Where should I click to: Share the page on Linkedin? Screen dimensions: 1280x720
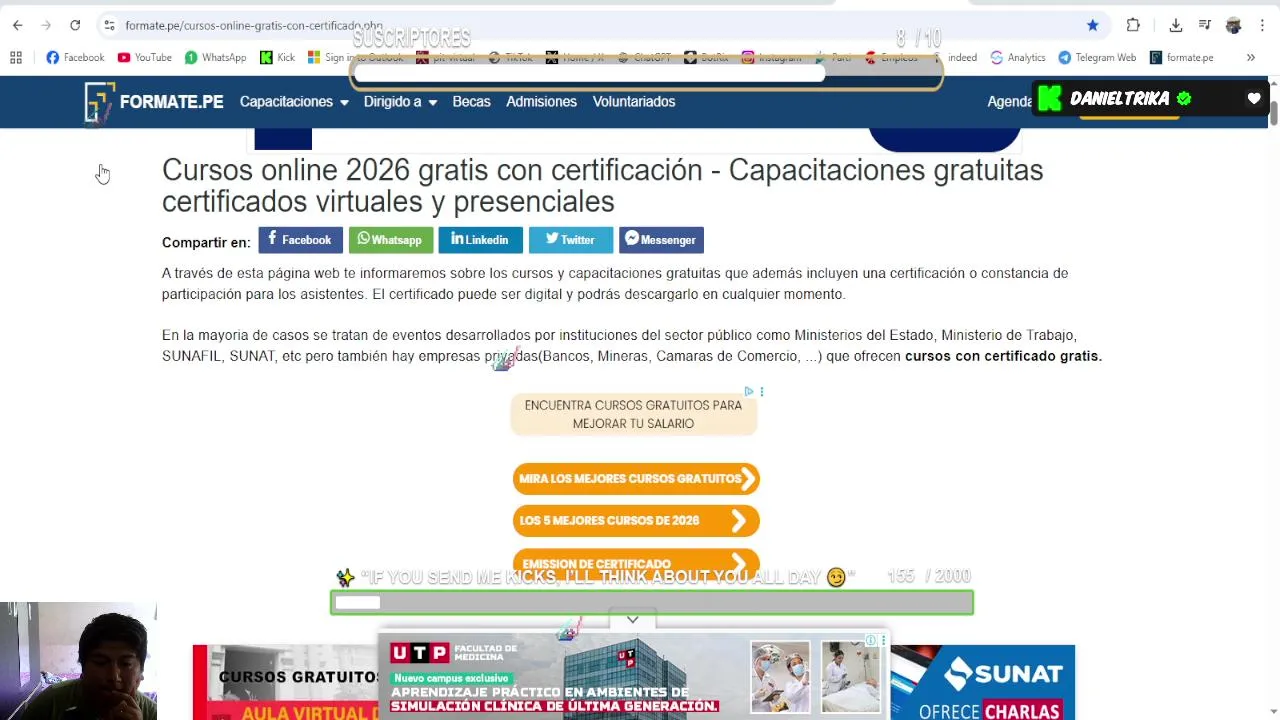[480, 240]
